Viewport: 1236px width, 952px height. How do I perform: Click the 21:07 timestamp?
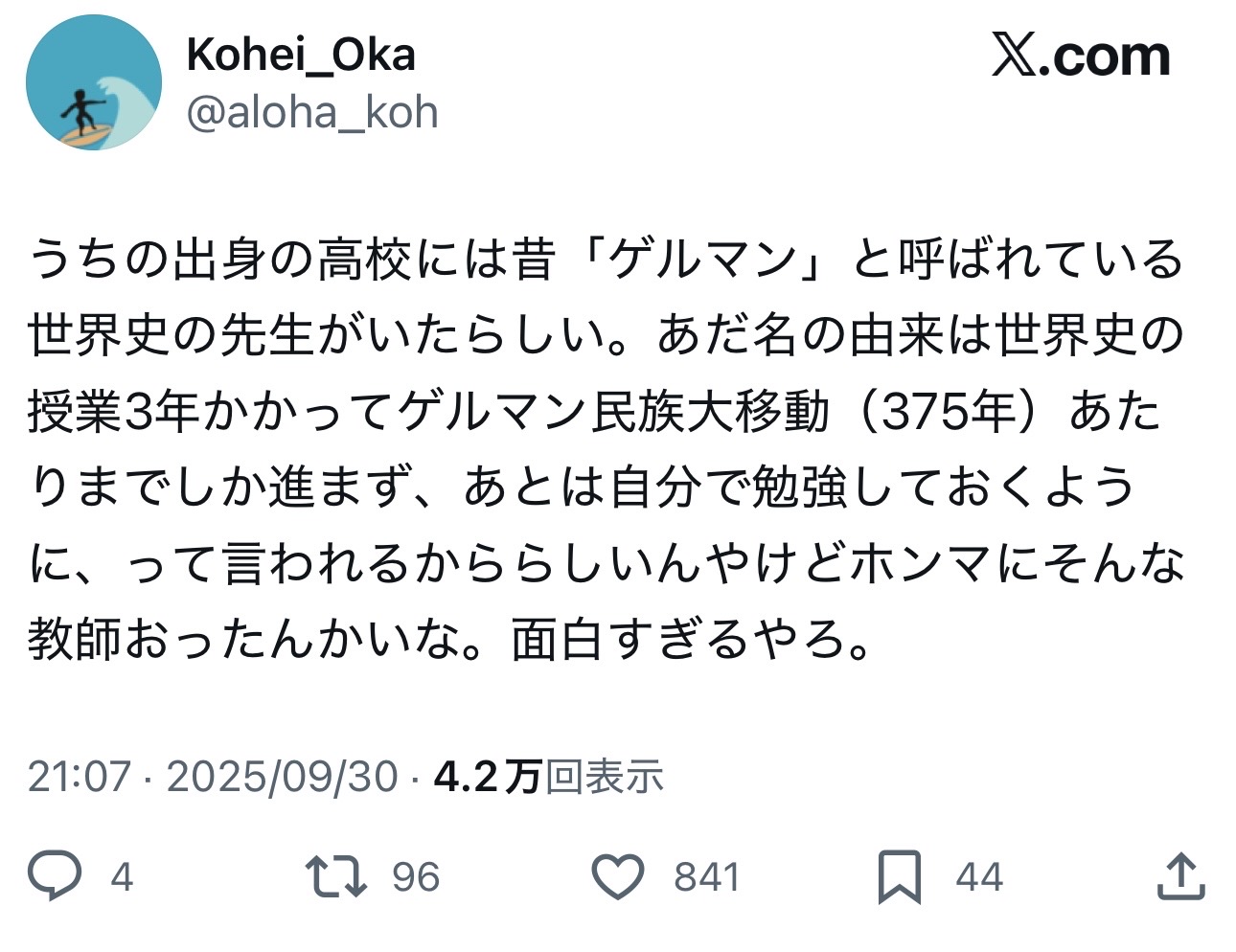(x=79, y=776)
